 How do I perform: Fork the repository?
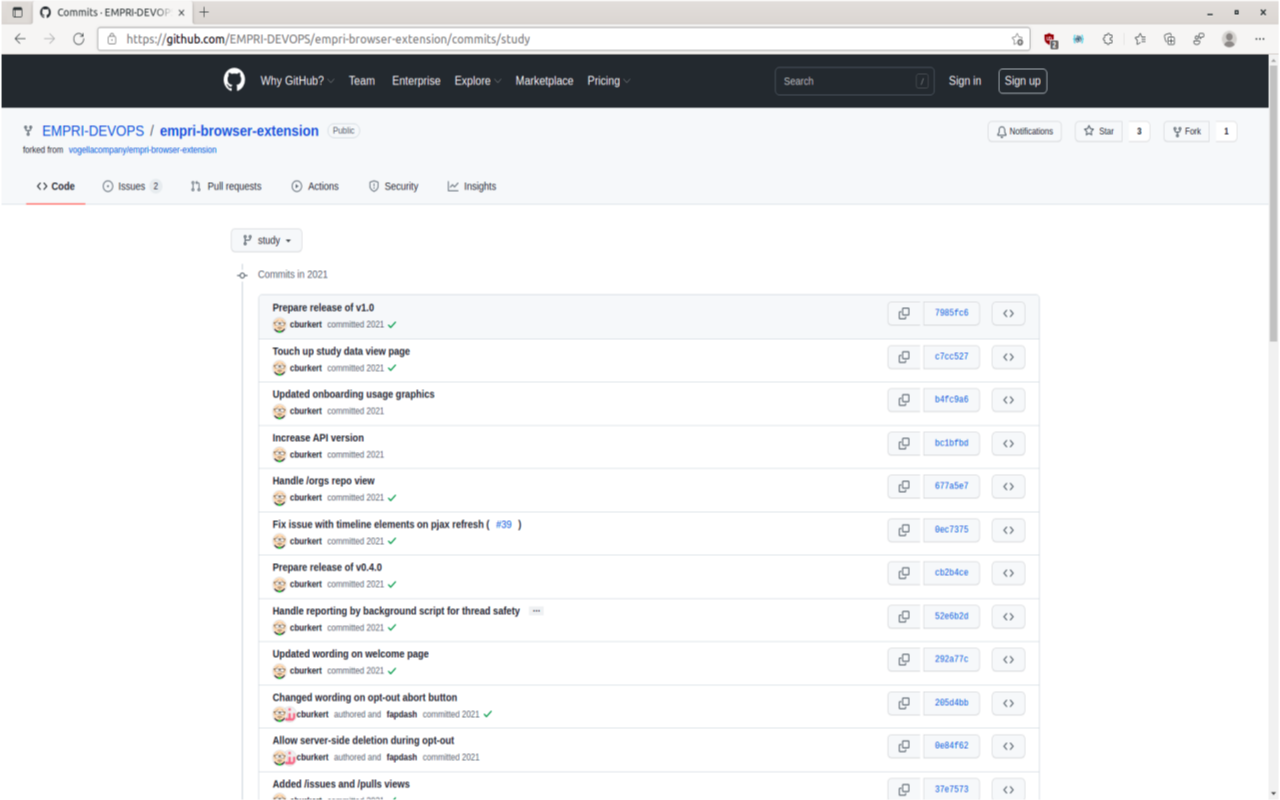[x=1186, y=131]
